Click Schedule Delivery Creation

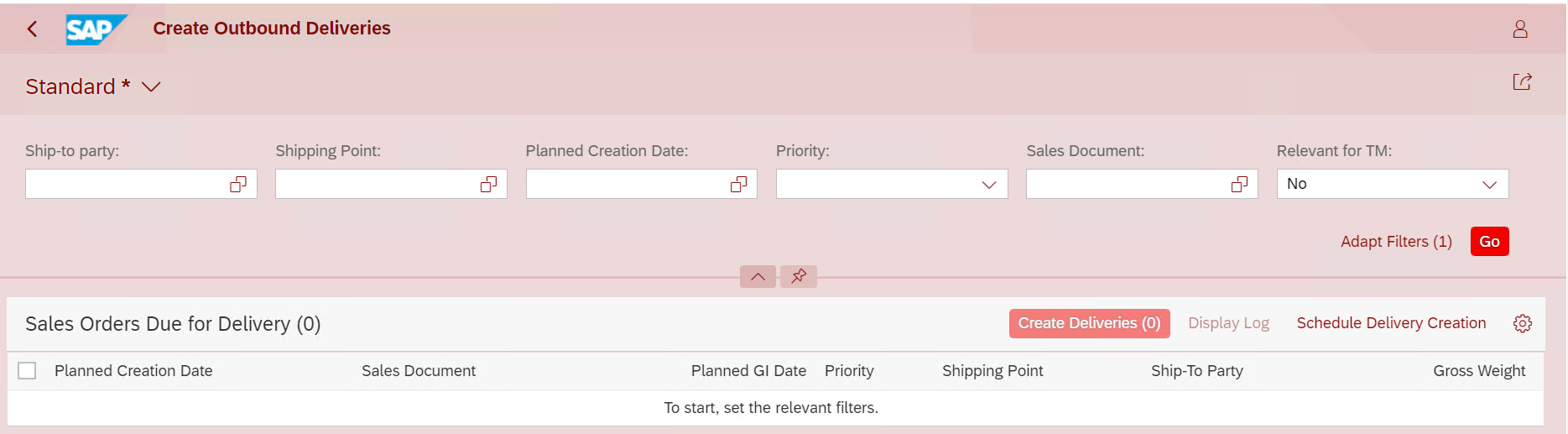[1391, 323]
